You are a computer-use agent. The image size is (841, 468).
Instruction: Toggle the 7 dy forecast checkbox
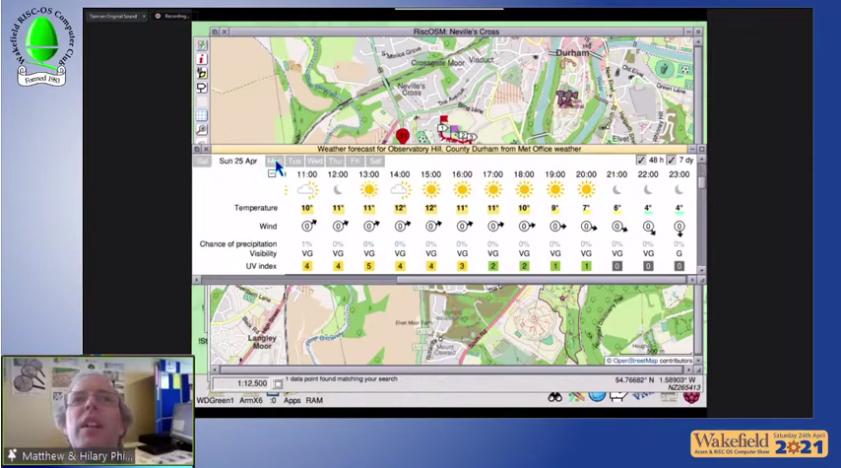[x=672, y=160]
